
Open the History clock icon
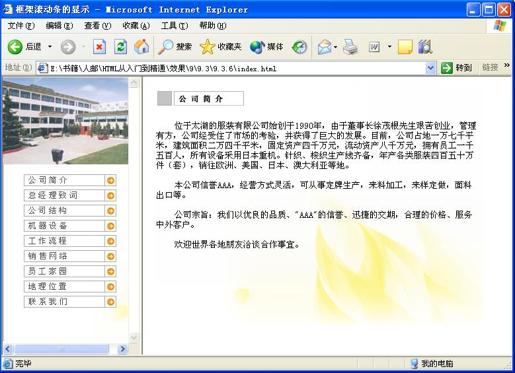click(x=299, y=47)
